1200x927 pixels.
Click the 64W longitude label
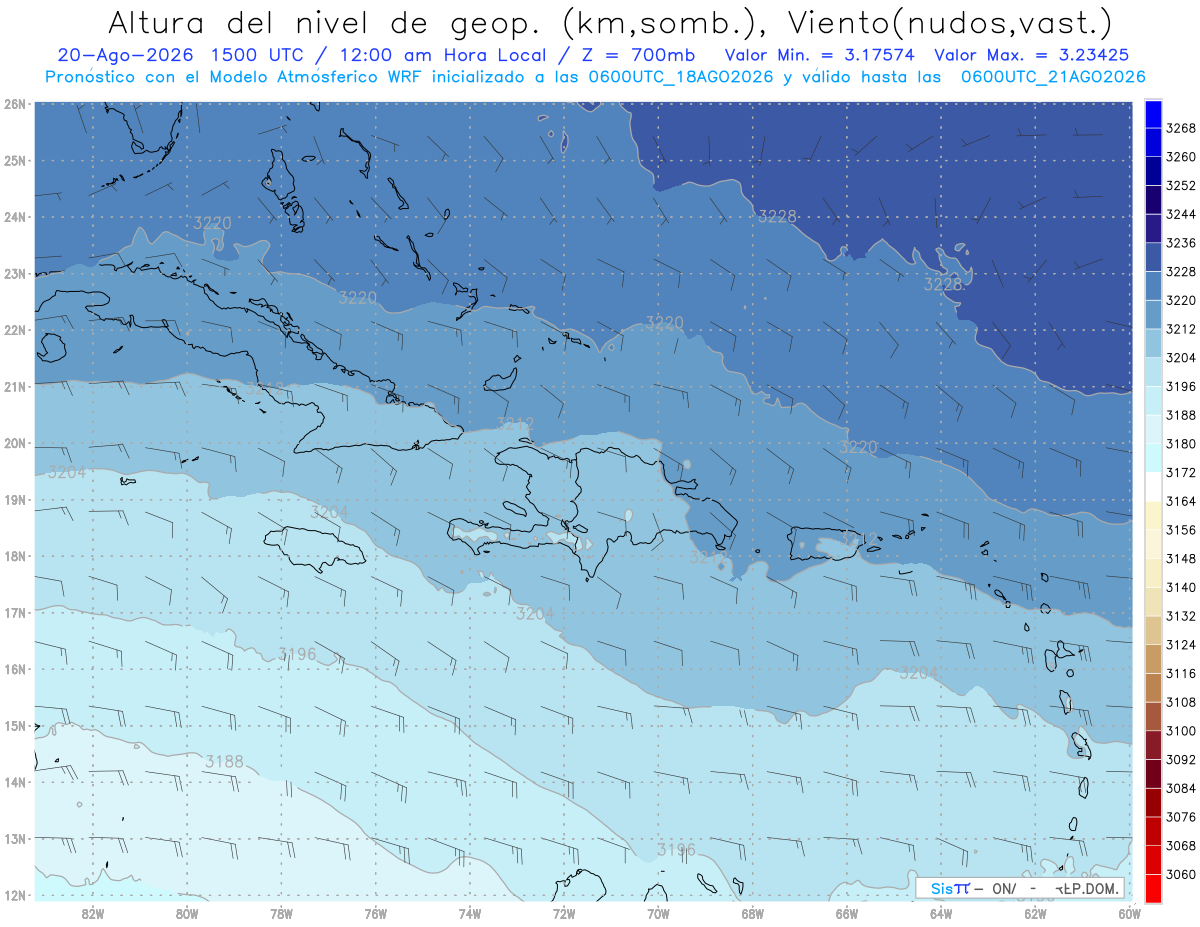941,913
